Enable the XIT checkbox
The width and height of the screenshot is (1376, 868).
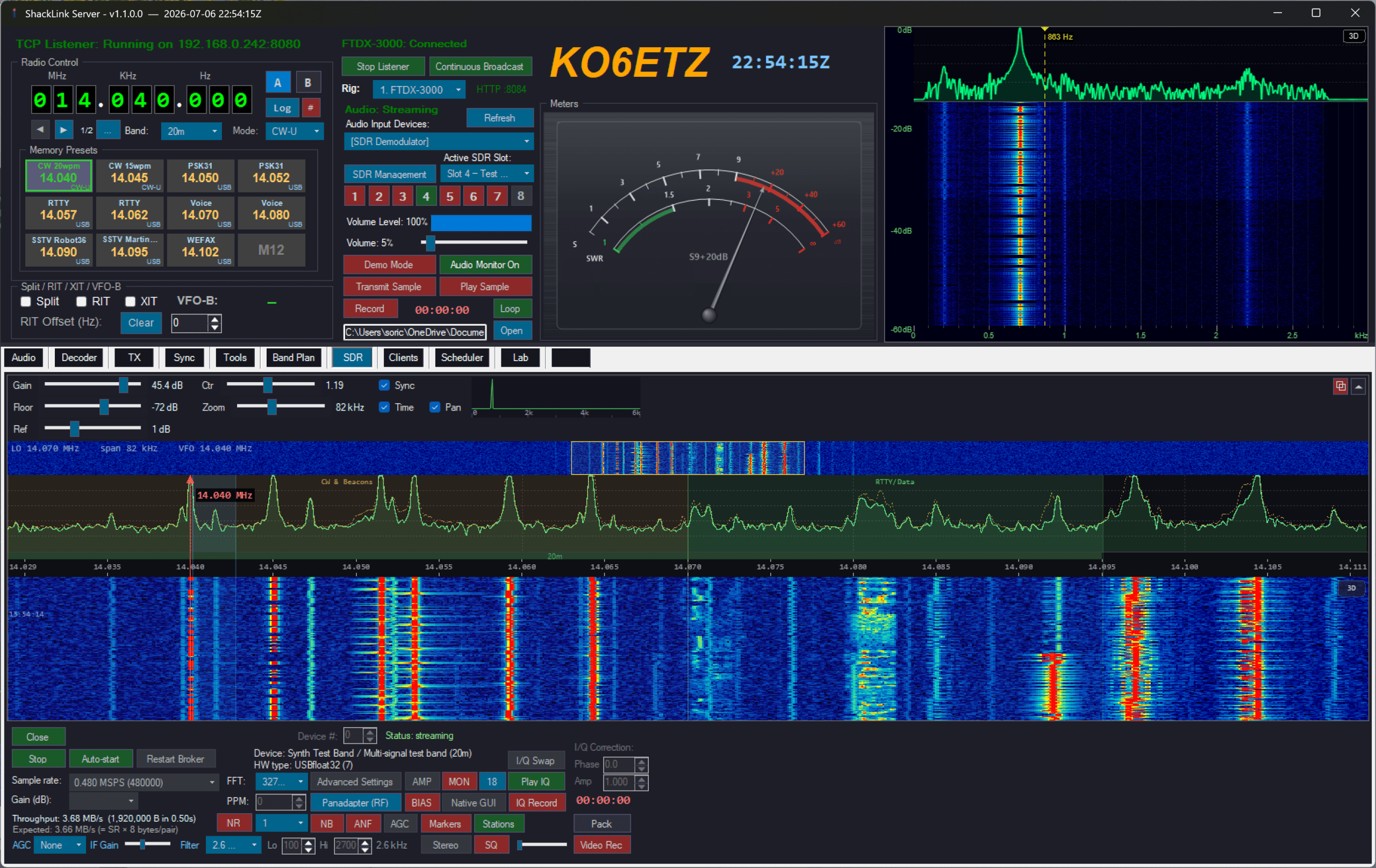(x=130, y=302)
